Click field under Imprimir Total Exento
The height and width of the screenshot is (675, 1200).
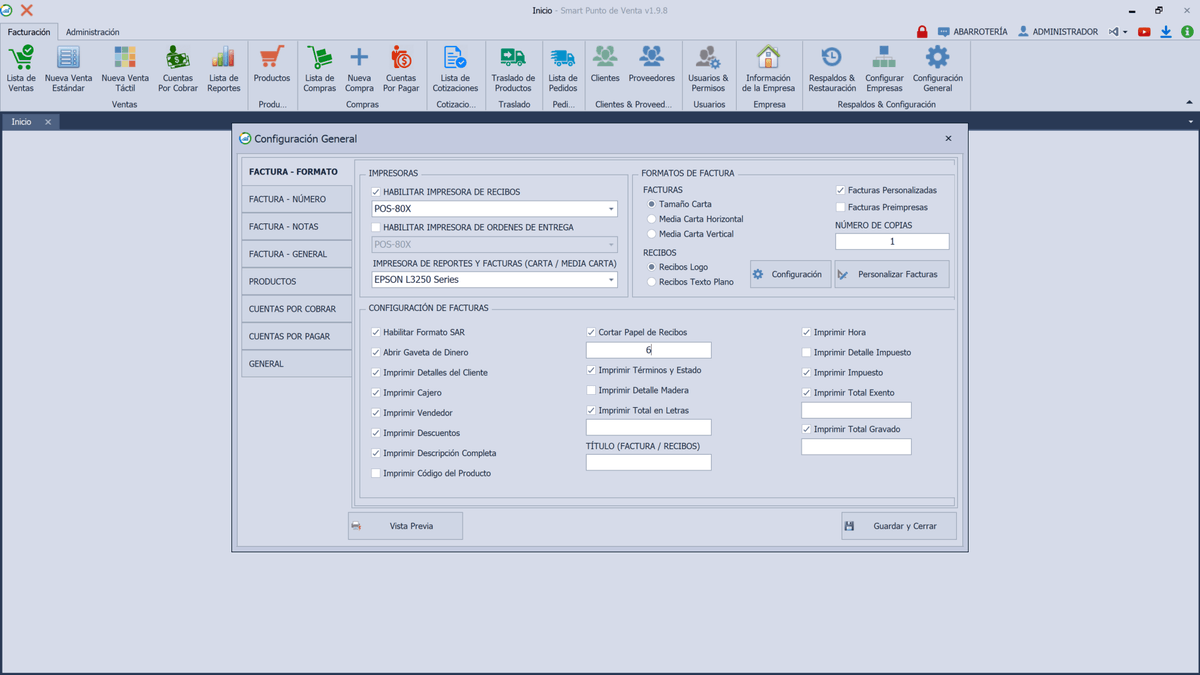(856, 410)
